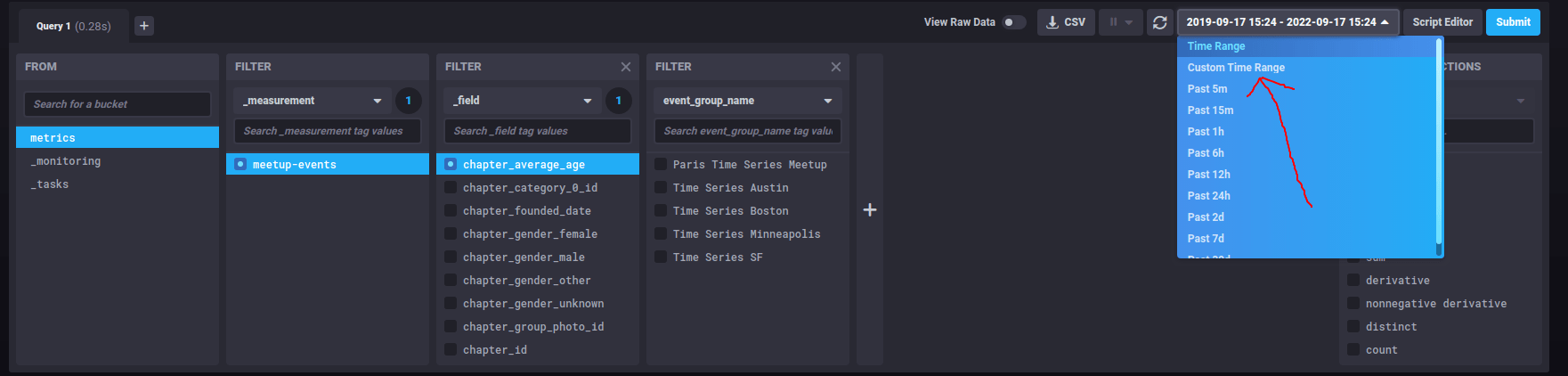The height and width of the screenshot is (376, 1568).
Task: Open the pause auto-refresh control
Action: [x=1120, y=22]
